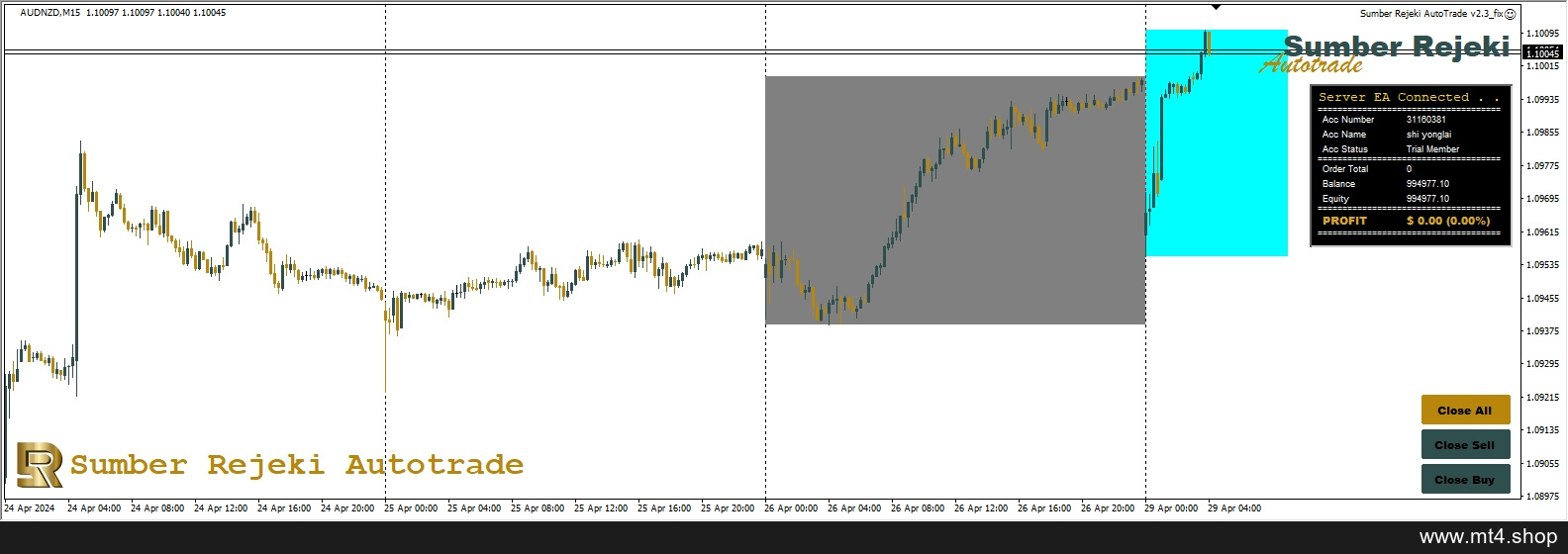Select the gray session rectangle on chart
This screenshot has width=1568, height=554.
[x=955, y=200]
